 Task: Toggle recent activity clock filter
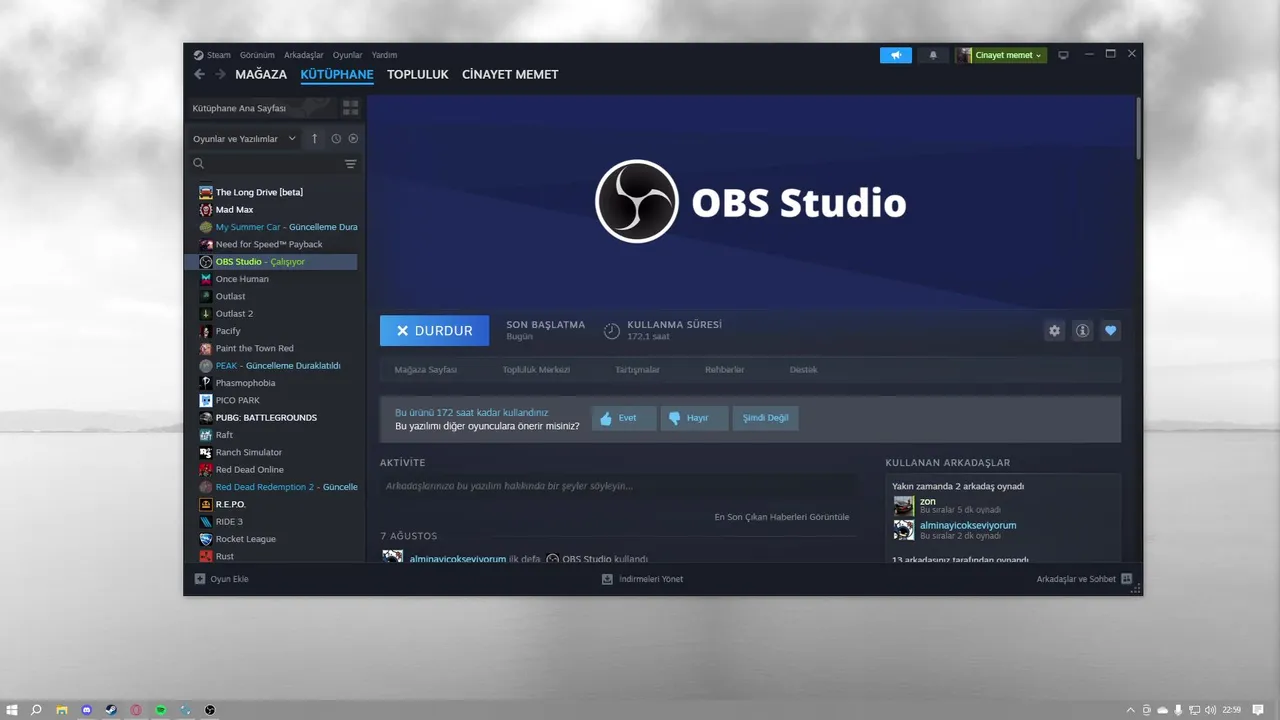point(336,139)
